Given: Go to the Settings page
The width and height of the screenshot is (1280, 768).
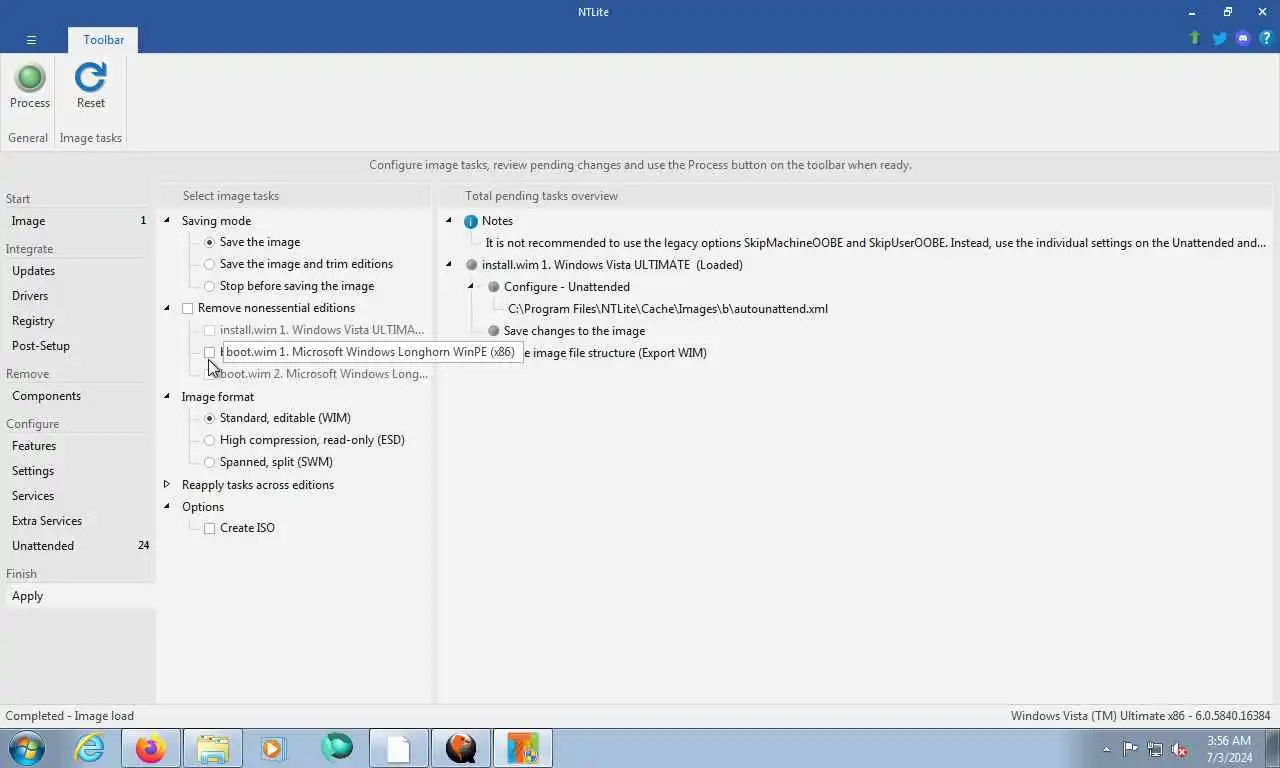Looking at the screenshot, I should click(78, 471).
